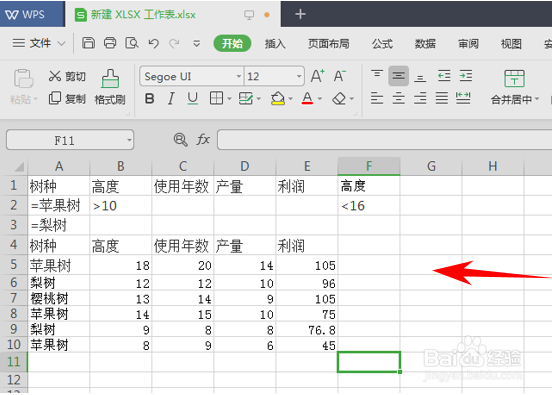
Task: Undo the last action
Action: tap(153, 44)
